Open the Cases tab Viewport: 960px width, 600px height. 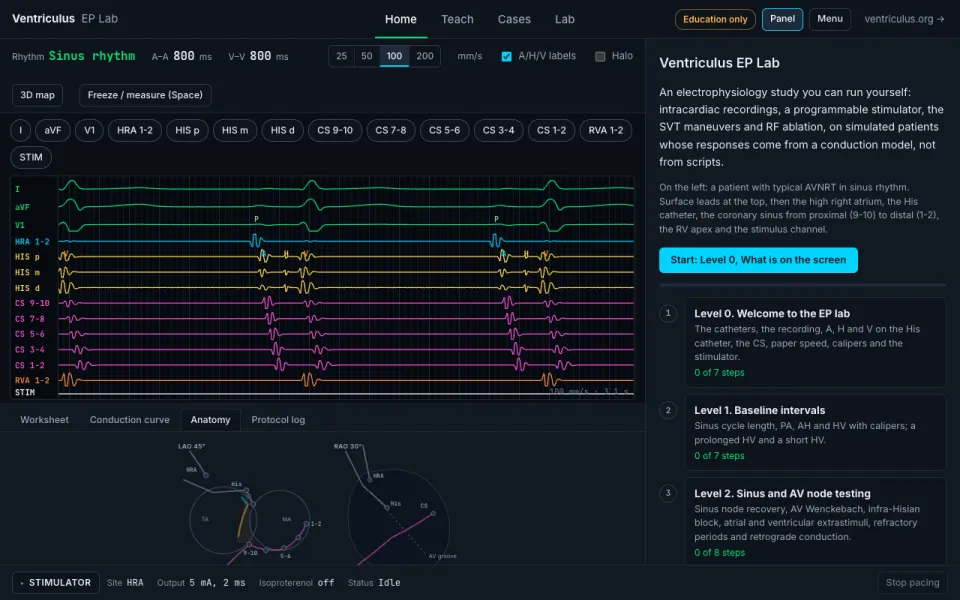point(514,19)
